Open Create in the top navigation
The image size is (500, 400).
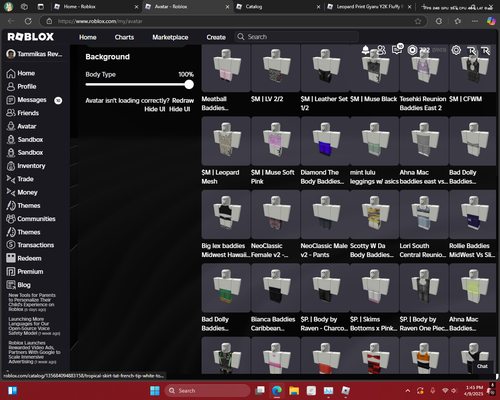click(x=216, y=37)
